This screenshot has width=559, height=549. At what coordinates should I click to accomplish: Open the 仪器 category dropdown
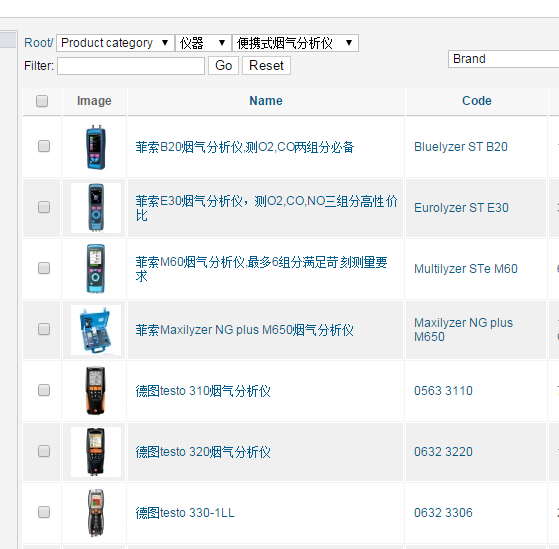[203, 43]
